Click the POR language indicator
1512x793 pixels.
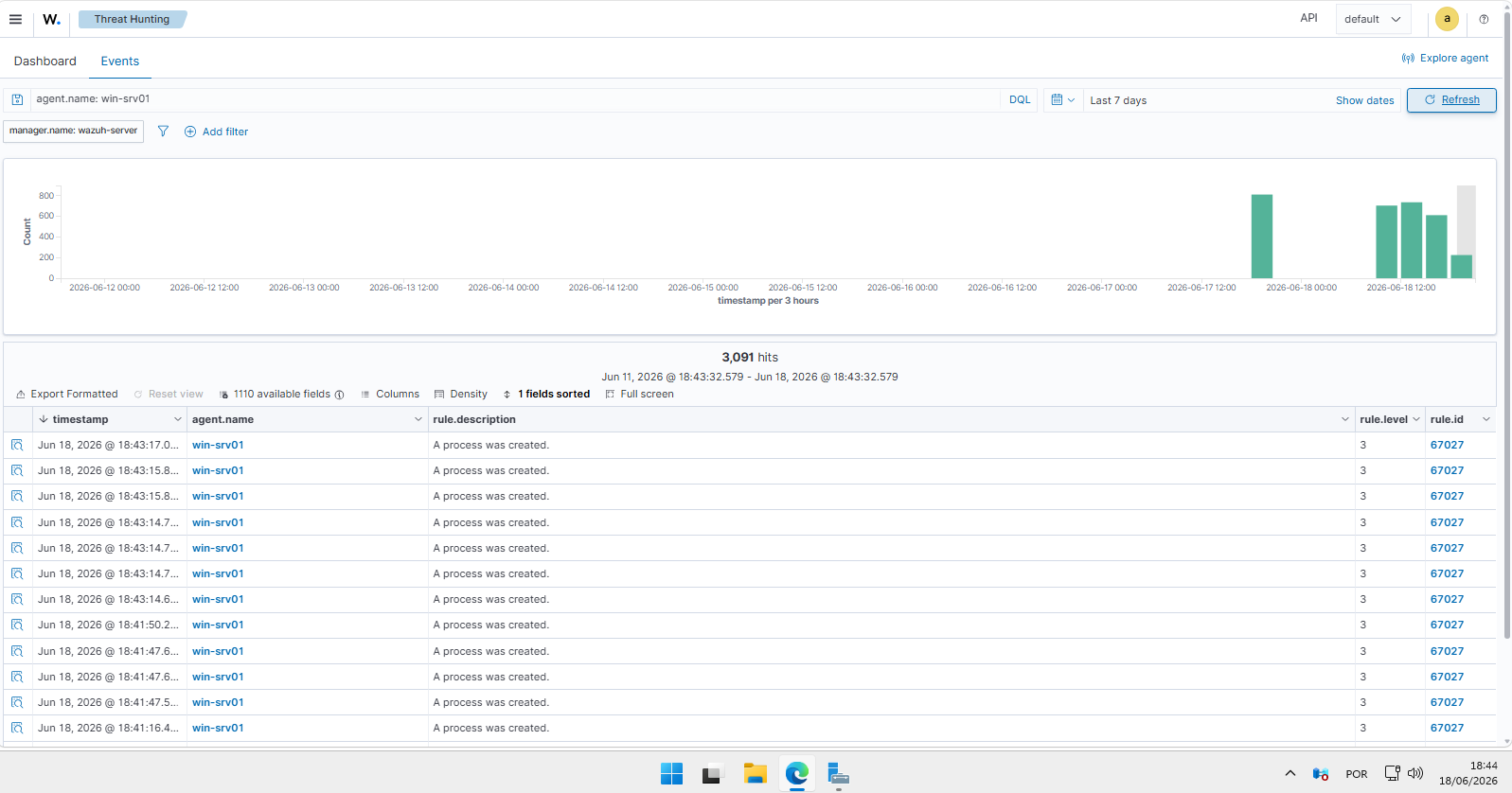pyautogui.click(x=1357, y=774)
